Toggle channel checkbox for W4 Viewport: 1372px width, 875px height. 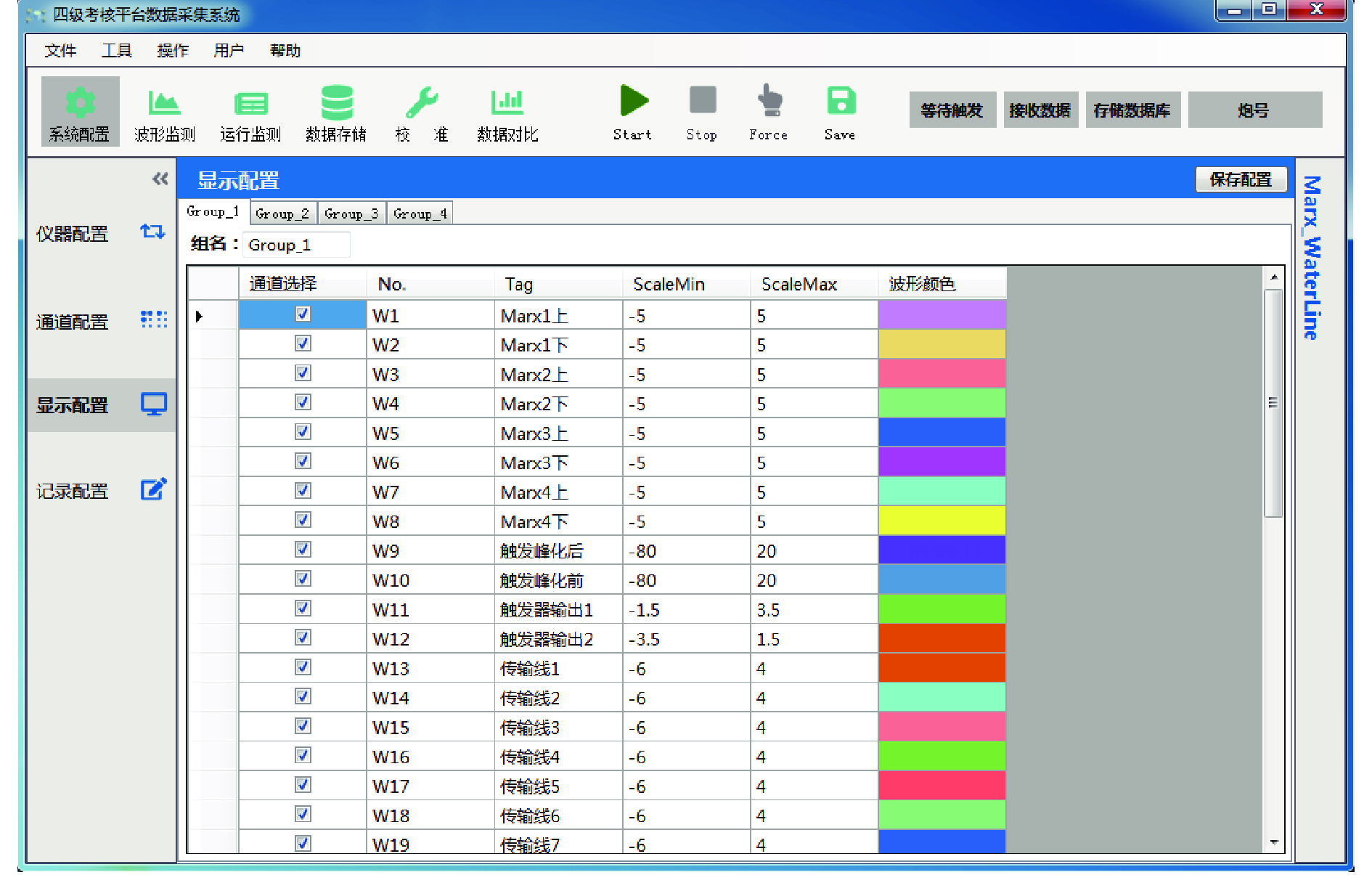303,402
